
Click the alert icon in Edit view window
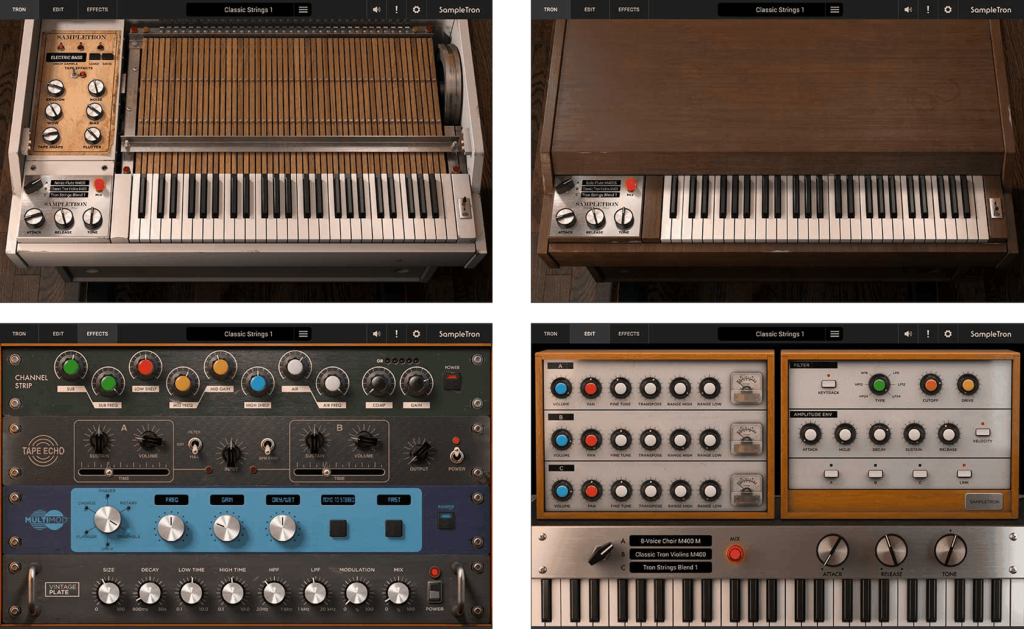pos(928,334)
